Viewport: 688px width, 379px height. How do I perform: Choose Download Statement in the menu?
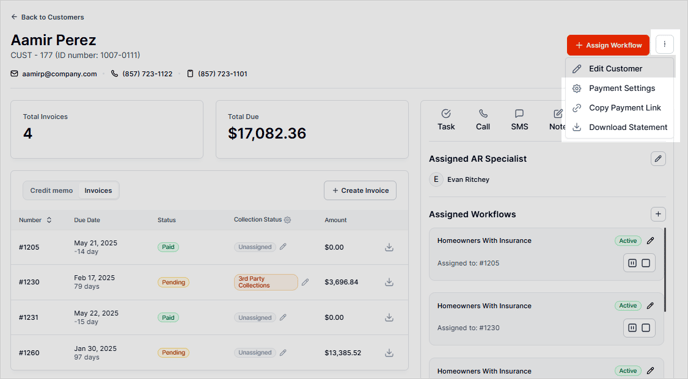(x=620, y=127)
